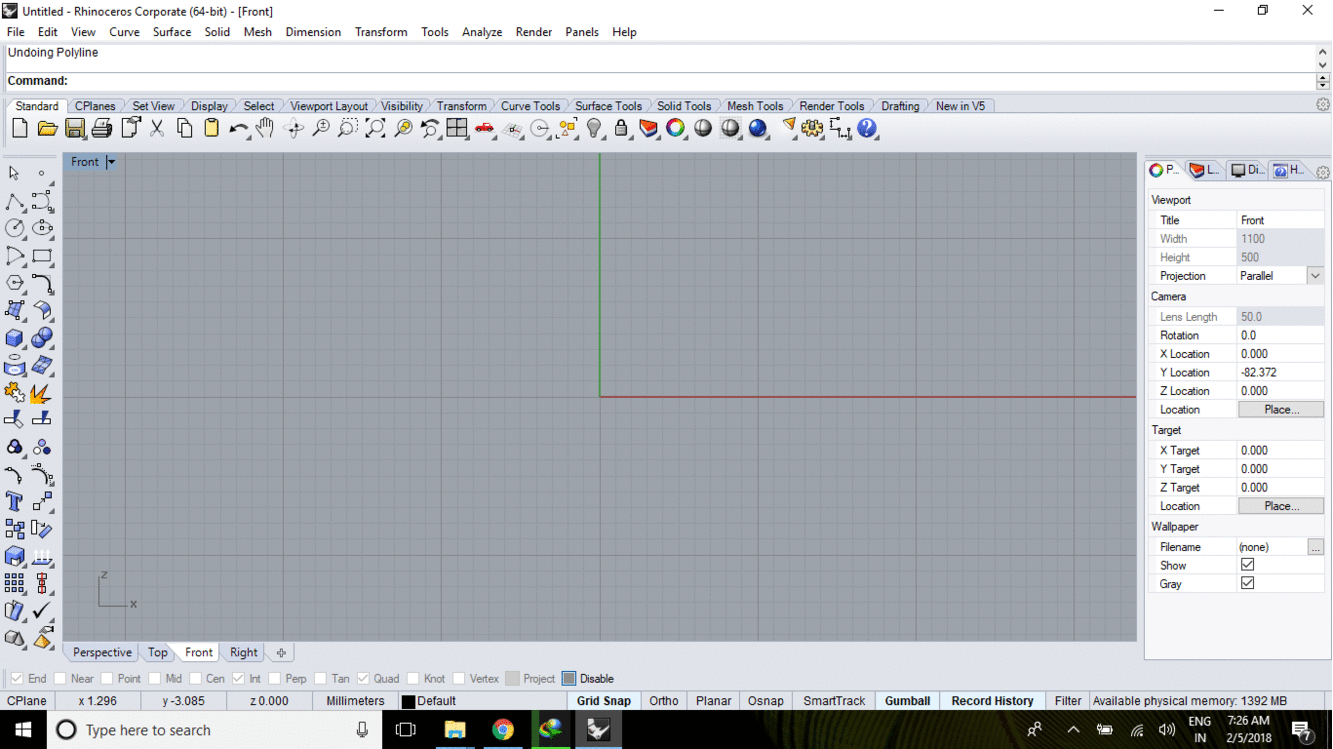The width and height of the screenshot is (1333, 749).
Task: Select the Zoom Extents icon
Action: (375, 128)
